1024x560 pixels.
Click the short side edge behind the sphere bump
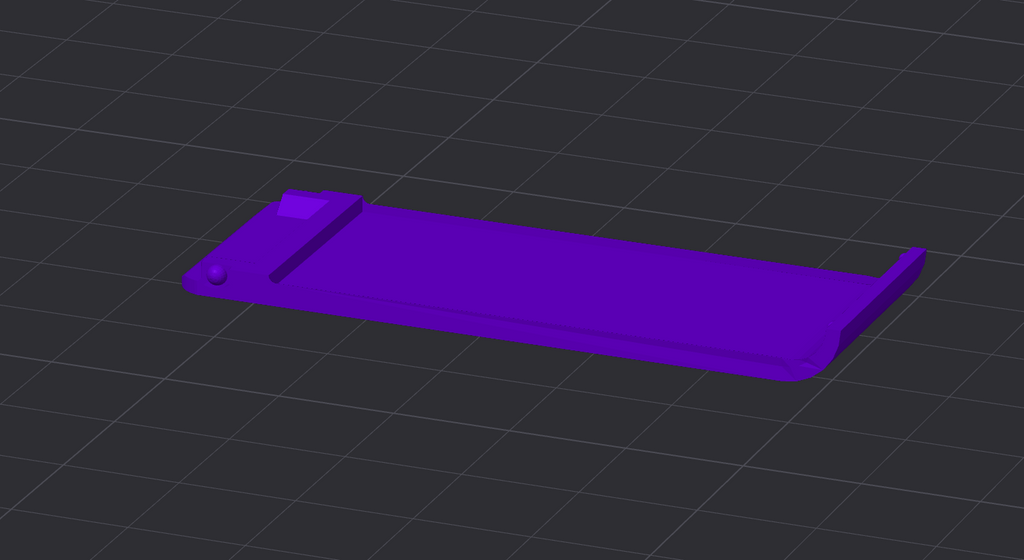(x=229, y=238)
